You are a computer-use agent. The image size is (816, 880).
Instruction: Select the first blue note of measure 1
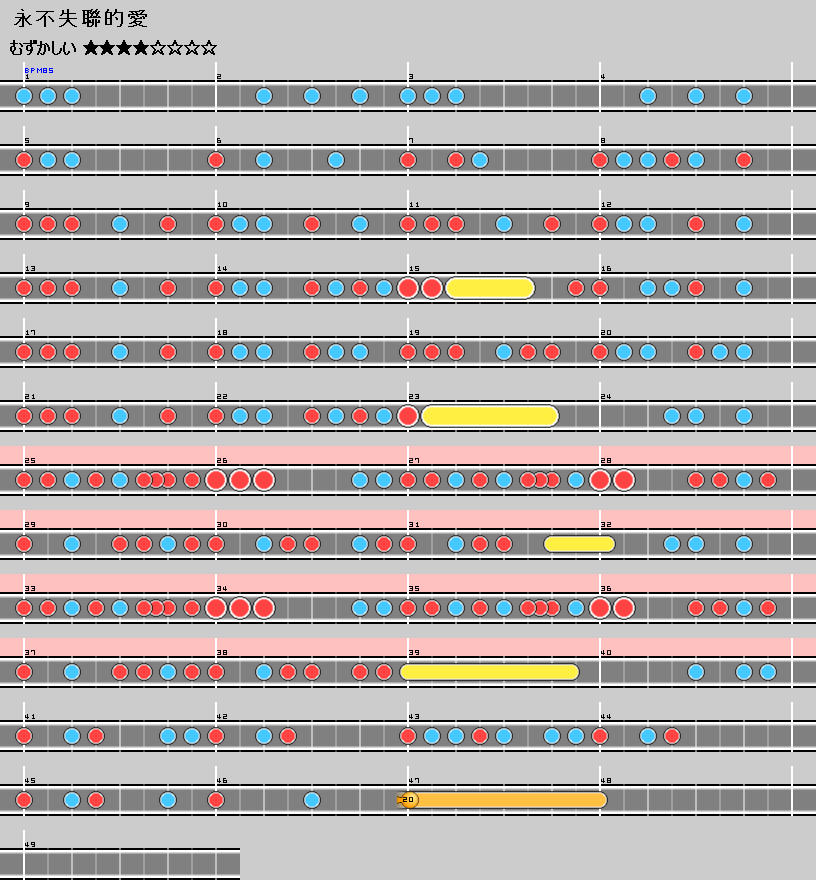coord(24,96)
